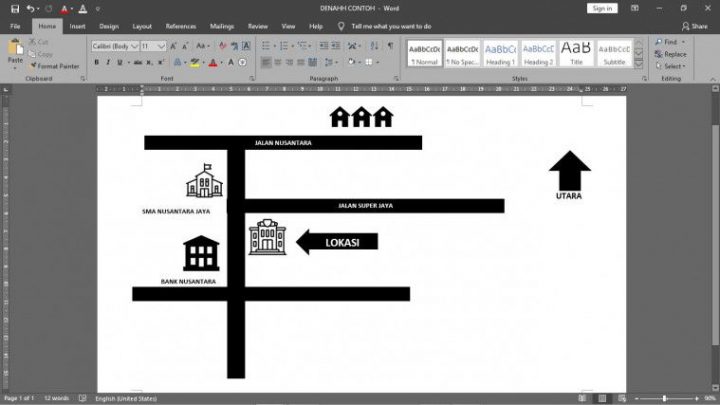Click the Paste clipboard icon
This screenshot has width=720, height=405.
coord(15,47)
